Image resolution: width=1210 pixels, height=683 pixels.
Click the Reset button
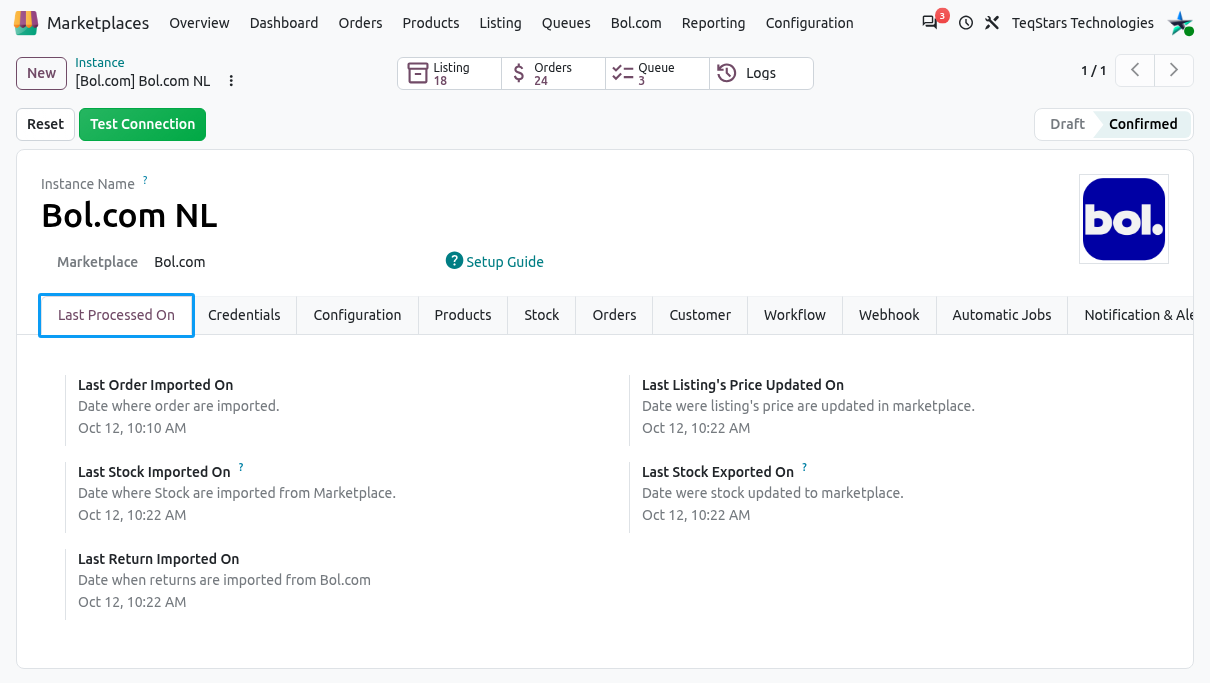[45, 124]
